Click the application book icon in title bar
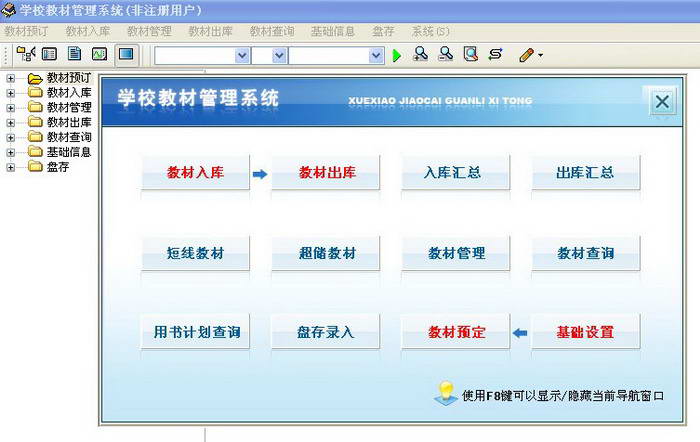 coord(8,9)
